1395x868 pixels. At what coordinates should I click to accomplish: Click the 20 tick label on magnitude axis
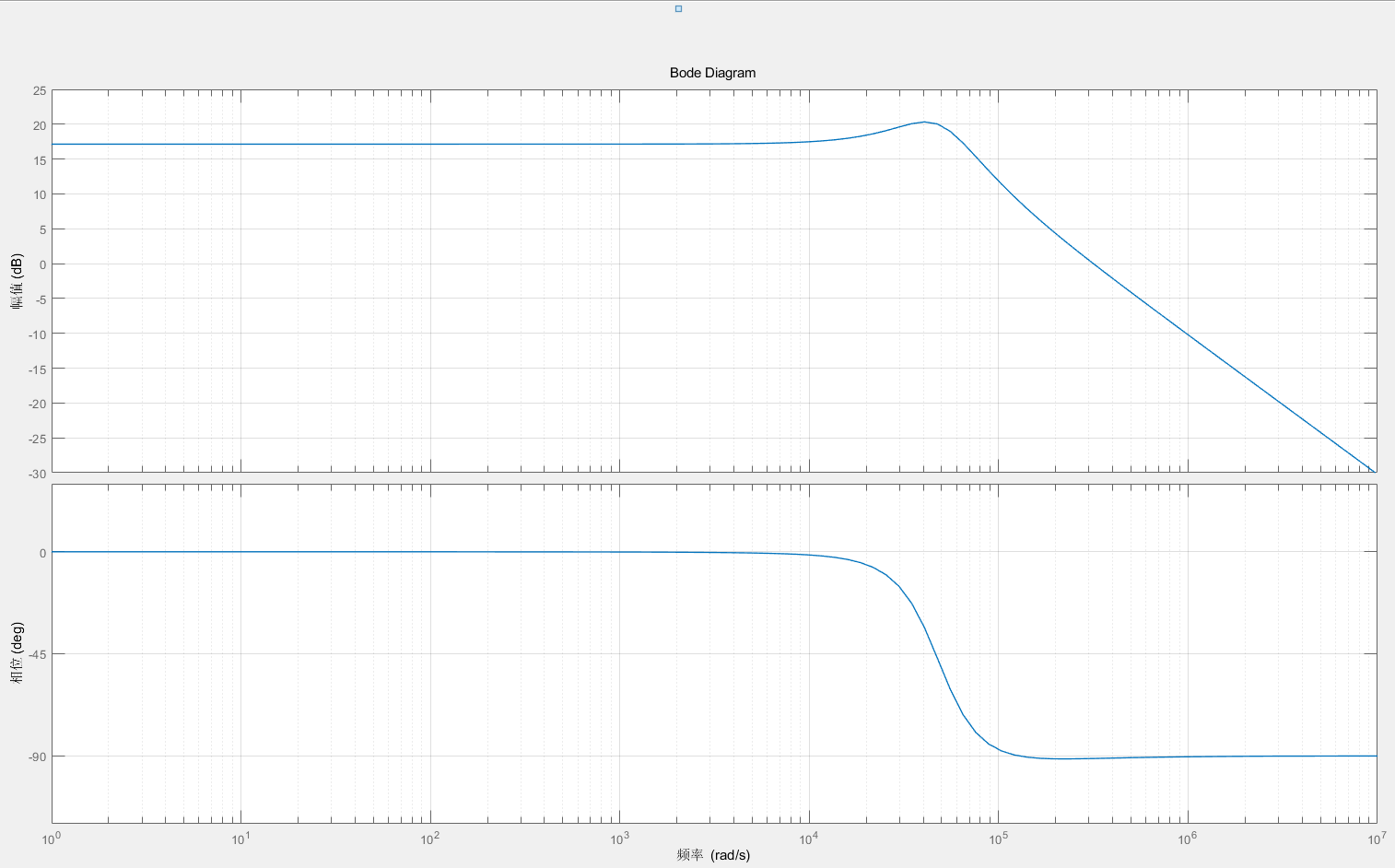pyautogui.click(x=40, y=126)
